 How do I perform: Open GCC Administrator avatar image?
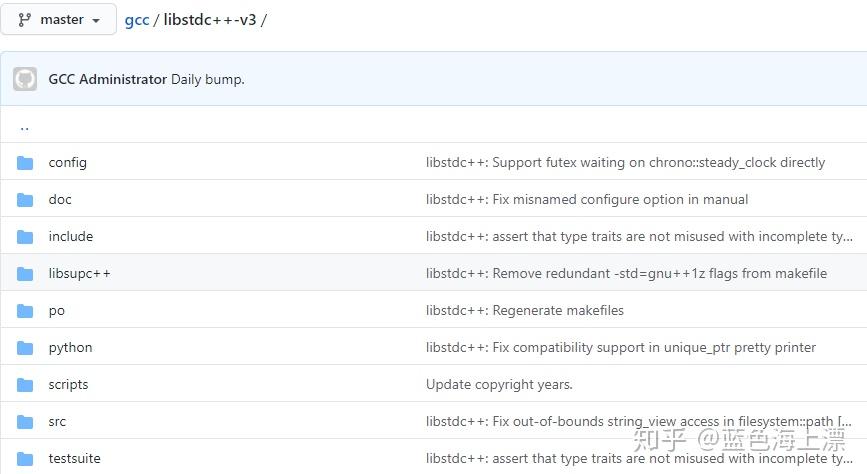point(25,79)
